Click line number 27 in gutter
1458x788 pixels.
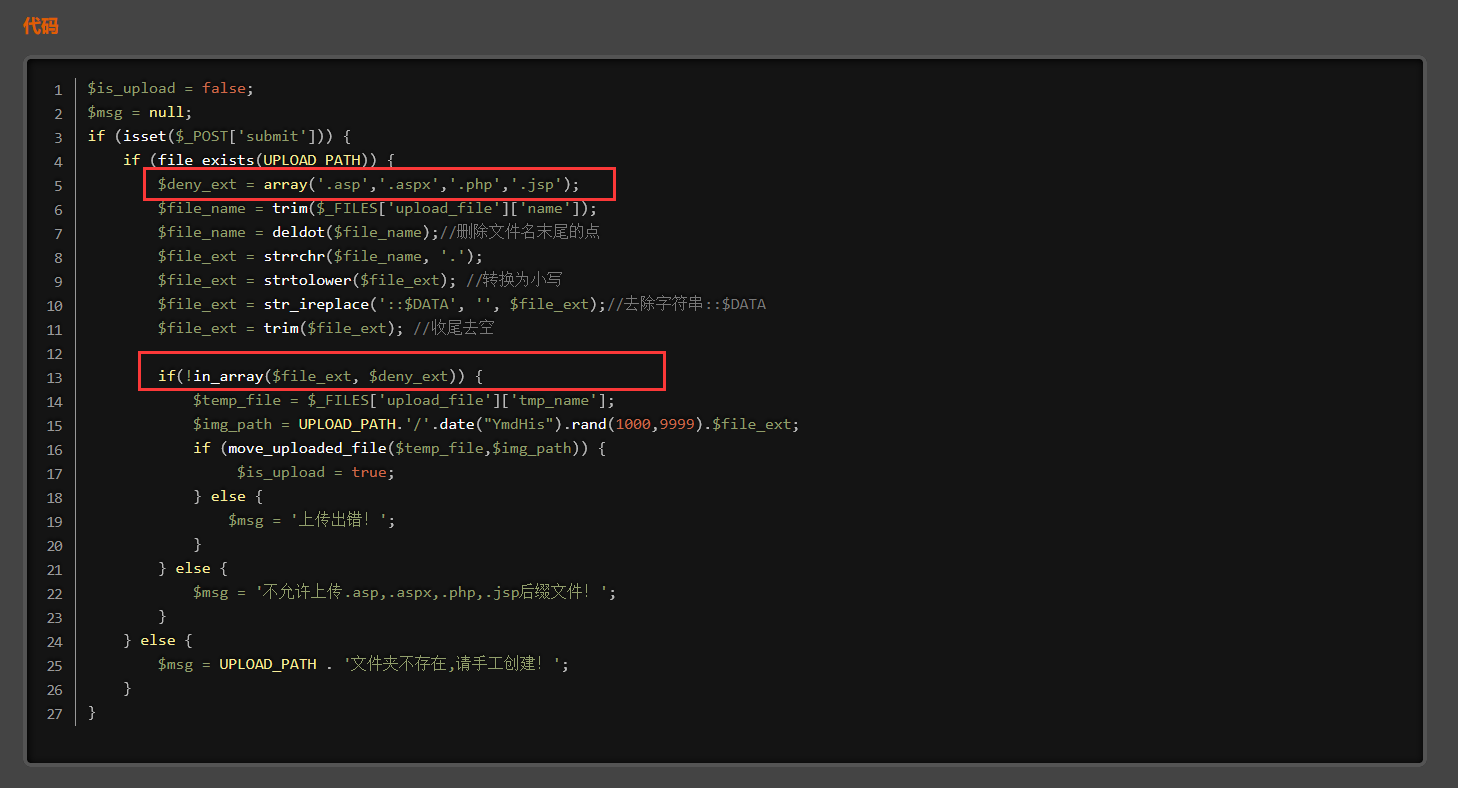(x=54, y=713)
